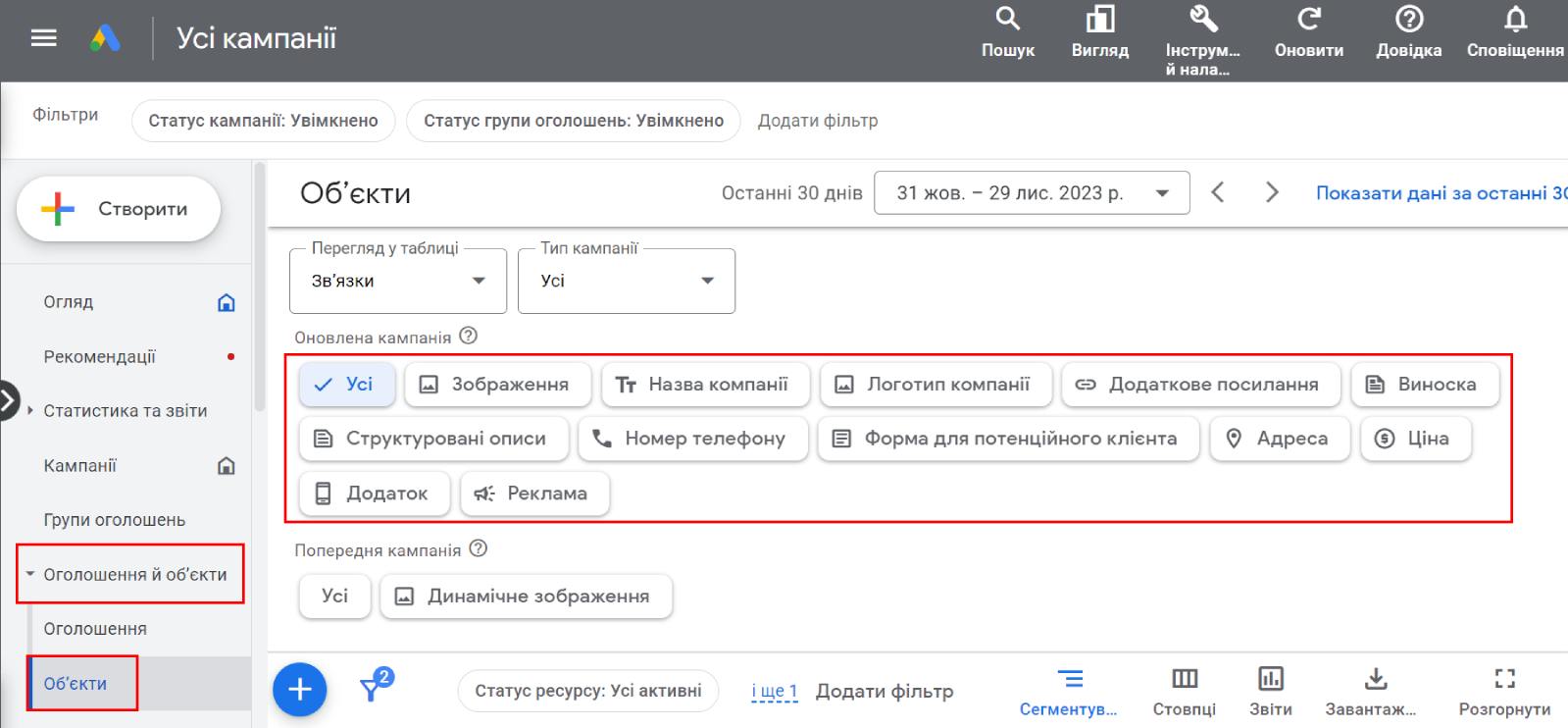This screenshot has height=728, width=1568.
Task: Open Інструменти й налаштування wrench menu
Action: coord(1203,41)
